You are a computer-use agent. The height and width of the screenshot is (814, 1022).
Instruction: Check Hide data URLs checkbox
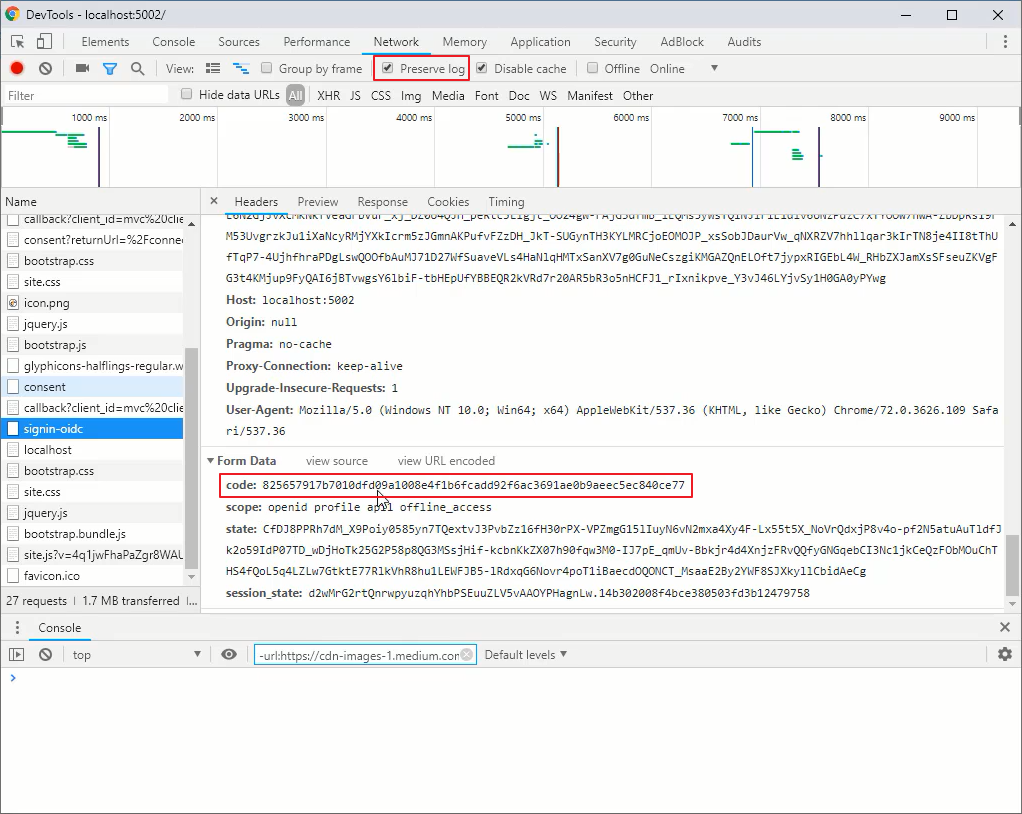(x=186, y=94)
